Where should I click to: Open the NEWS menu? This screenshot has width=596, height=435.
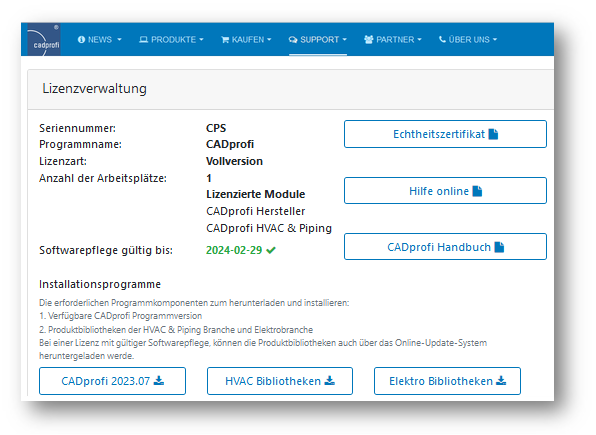pyautogui.click(x=100, y=40)
